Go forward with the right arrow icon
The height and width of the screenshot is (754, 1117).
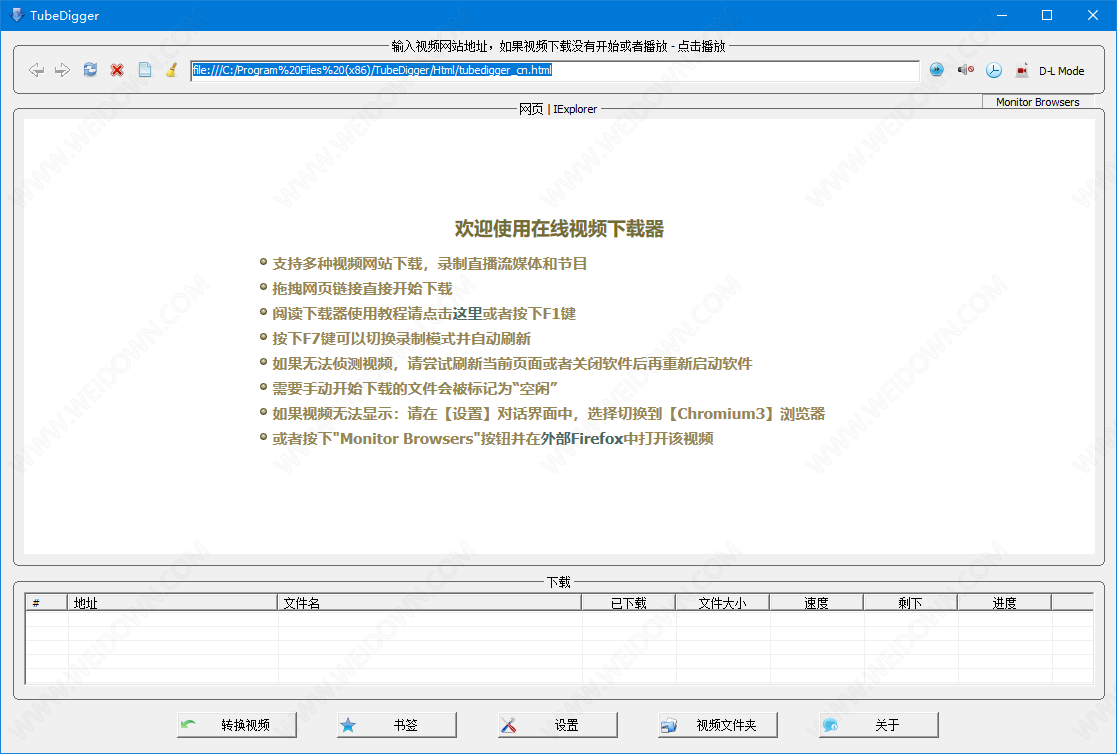[x=63, y=70]
